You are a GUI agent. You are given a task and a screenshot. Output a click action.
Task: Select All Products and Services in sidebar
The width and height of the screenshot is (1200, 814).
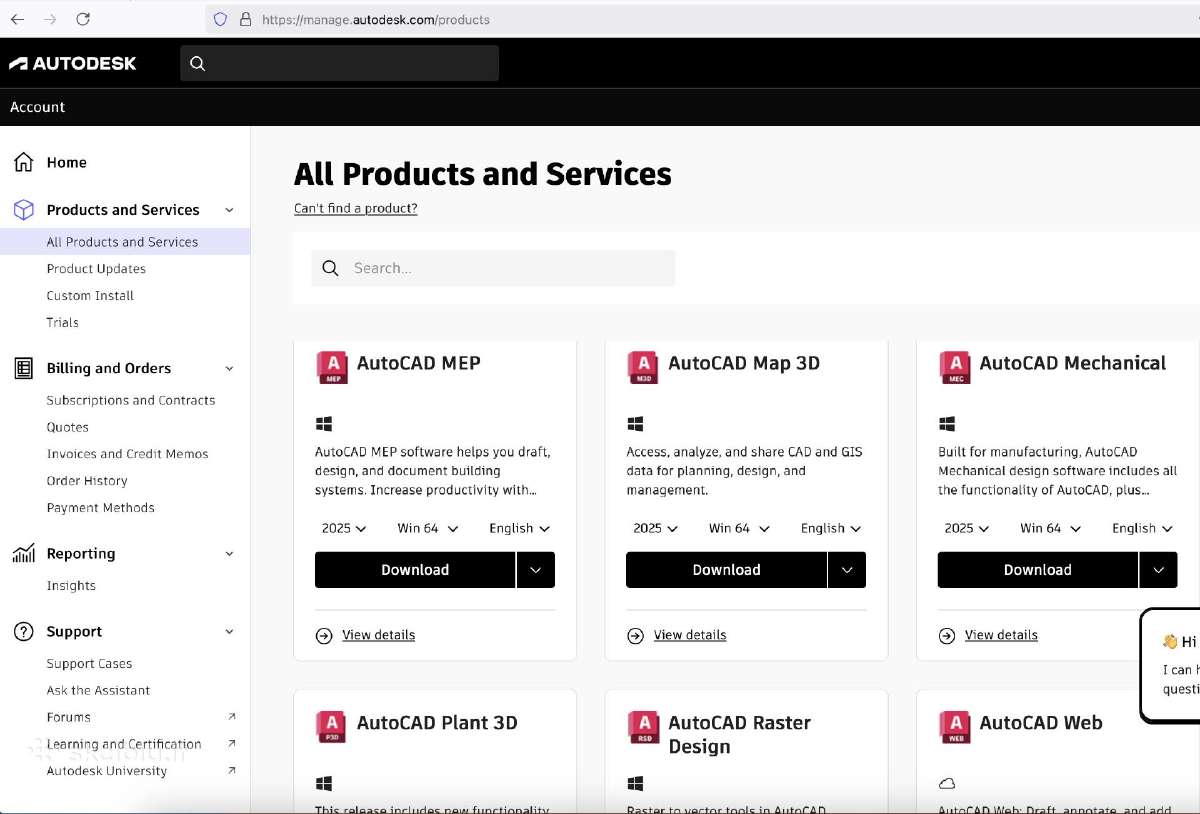tap(125, 242)
